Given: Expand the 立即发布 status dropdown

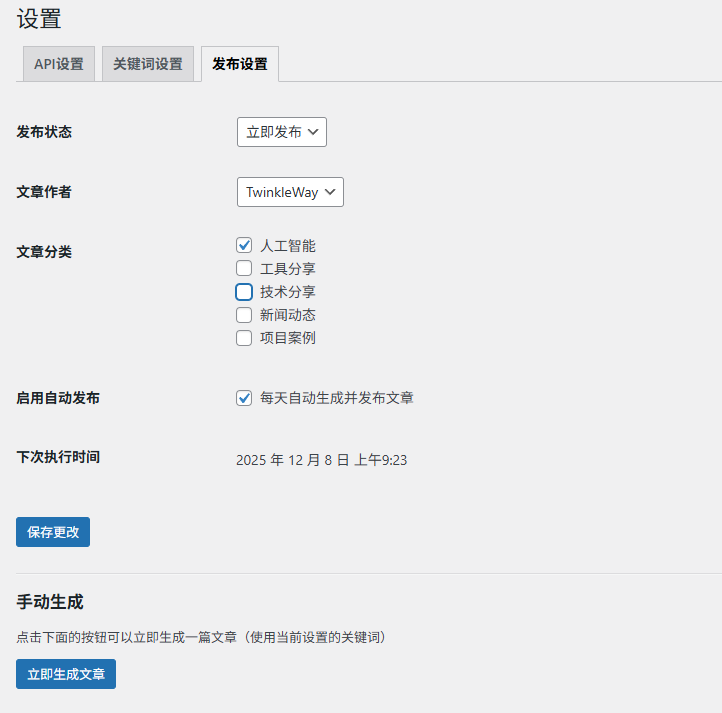Looking at the screenshot, I should 281,132.
